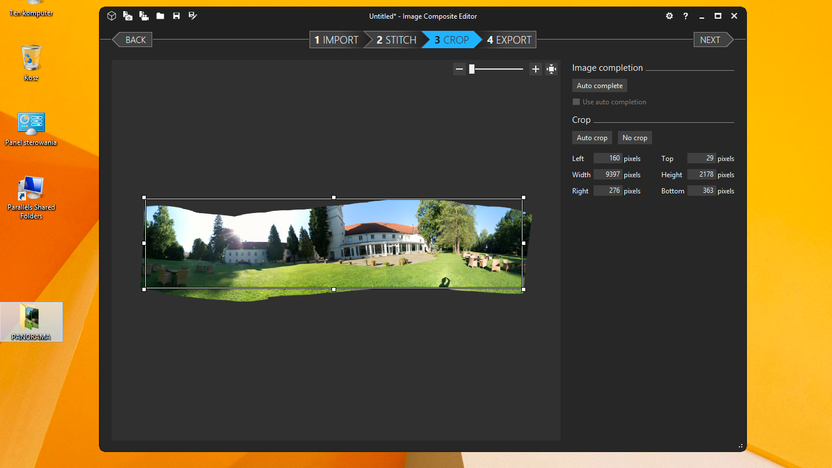Click the Top crop value field
Viewport: 832px width, 468px height.
click(x=701, y=158)
